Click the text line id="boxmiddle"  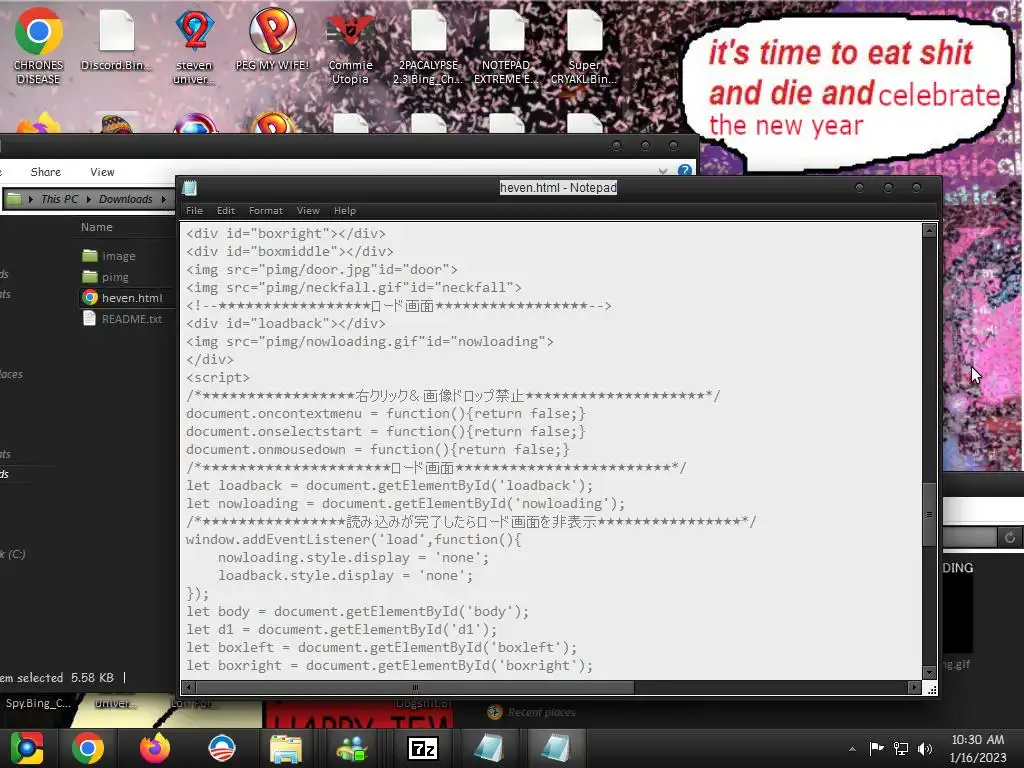point(289,251)
